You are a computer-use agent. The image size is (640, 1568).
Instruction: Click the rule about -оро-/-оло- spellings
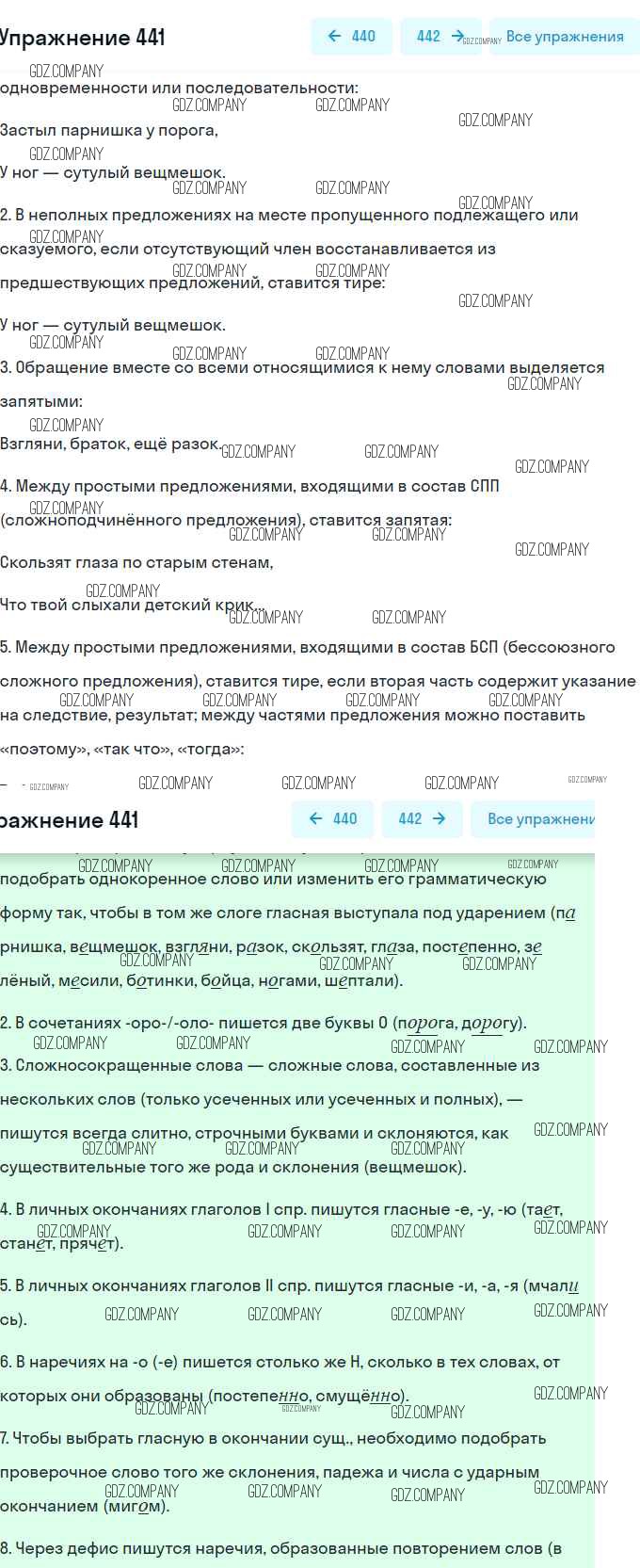[264, 1024]
